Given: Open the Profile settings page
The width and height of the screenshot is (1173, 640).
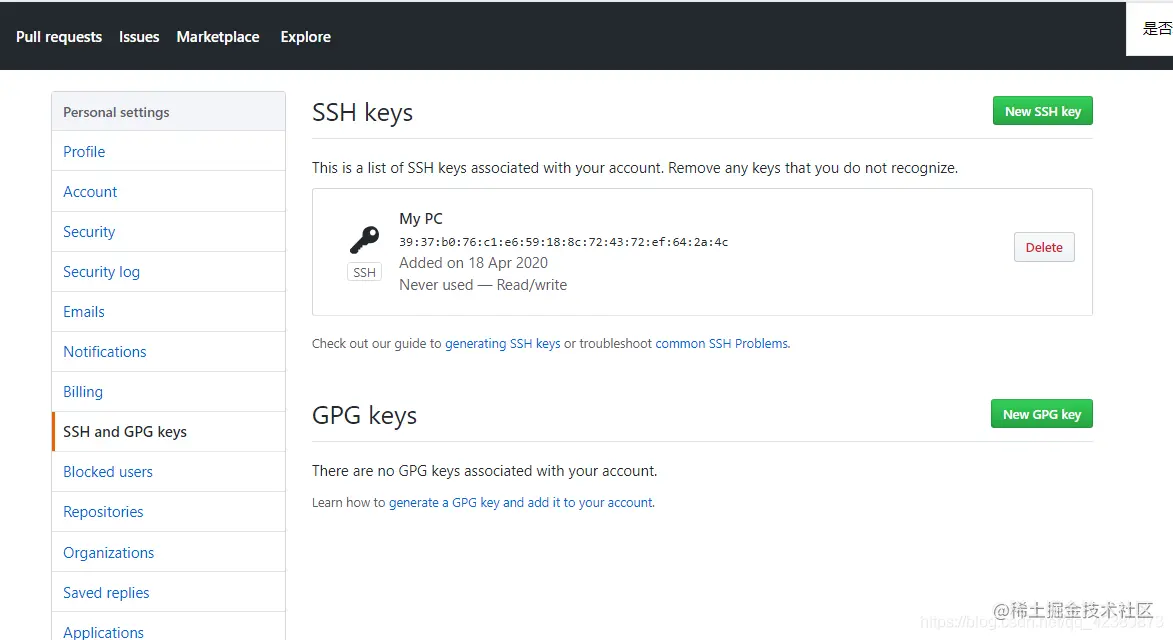Looking at the screenshot, I should [x=84, y=152].
